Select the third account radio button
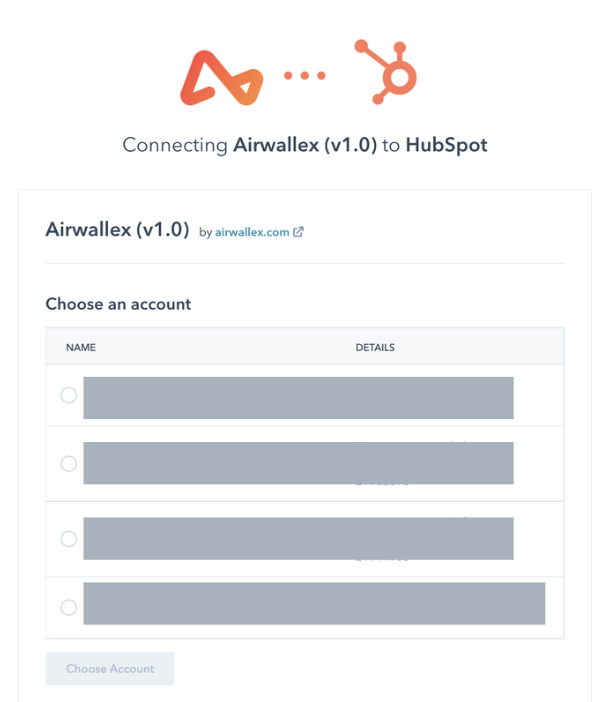The width and height of the screenshot is (596, 702). [x=69, y=539]
